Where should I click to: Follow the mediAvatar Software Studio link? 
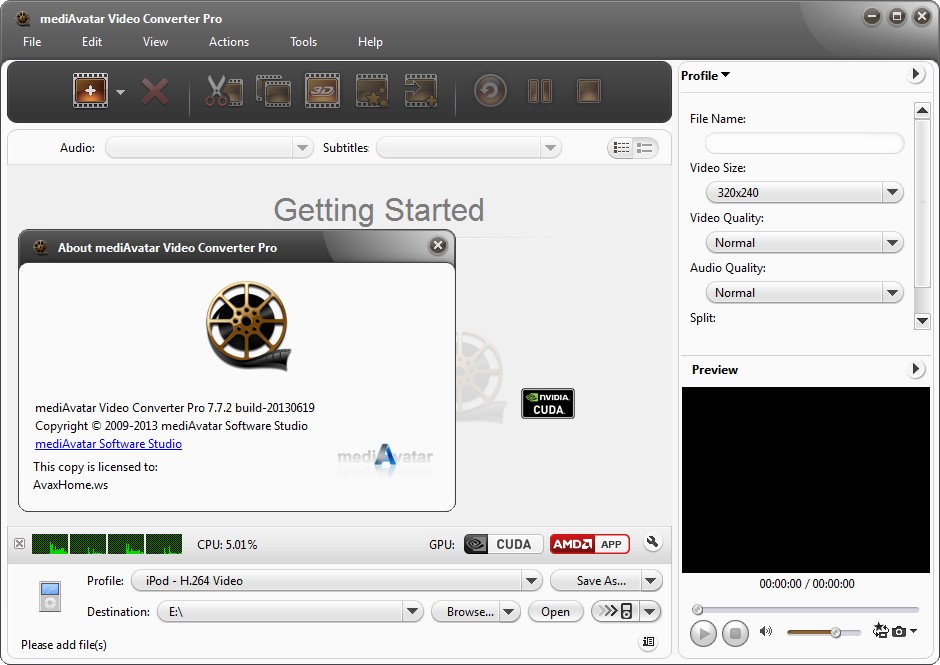click(x=108, y=444)
